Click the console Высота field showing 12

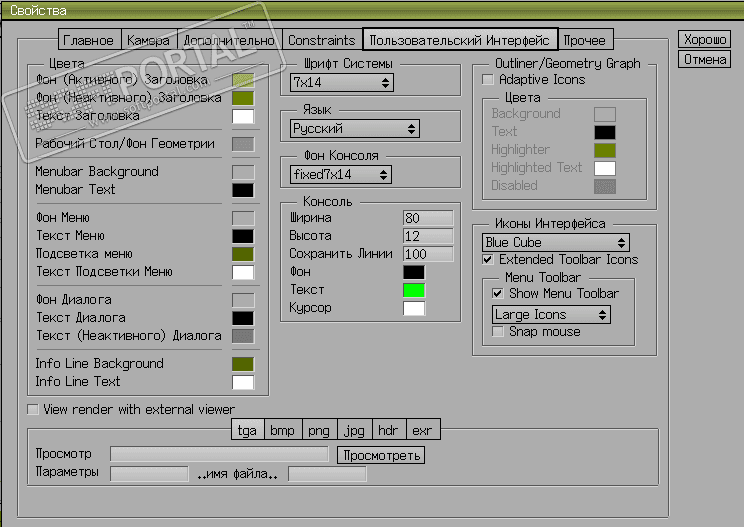pos(428,236)
